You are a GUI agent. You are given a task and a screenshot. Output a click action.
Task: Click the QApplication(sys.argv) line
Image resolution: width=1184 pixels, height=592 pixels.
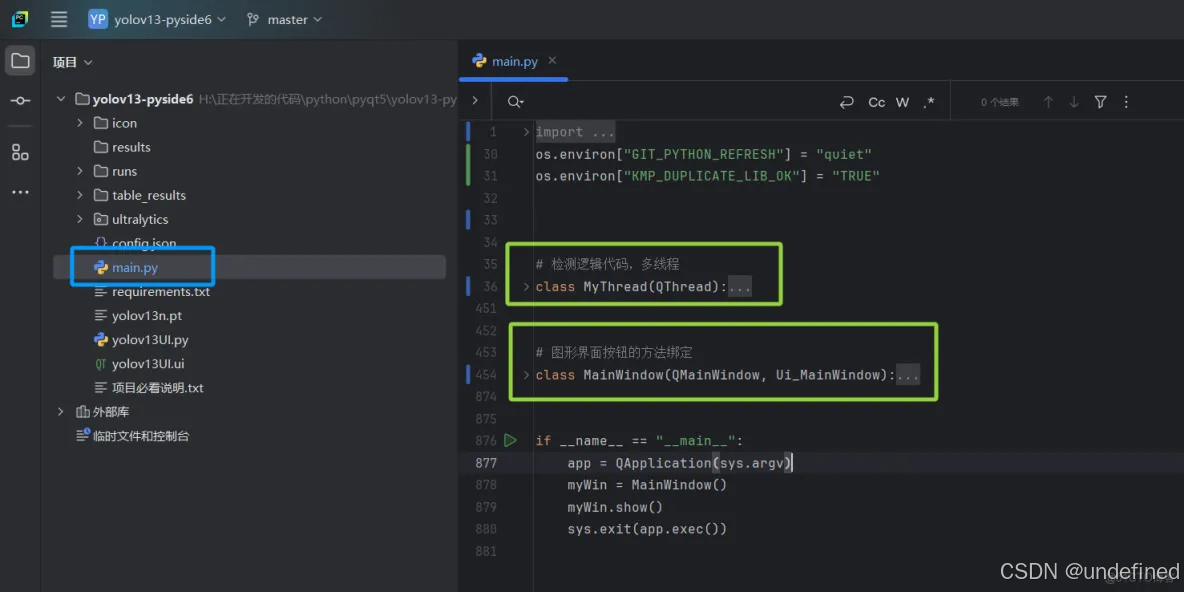[x=680, y=463]
